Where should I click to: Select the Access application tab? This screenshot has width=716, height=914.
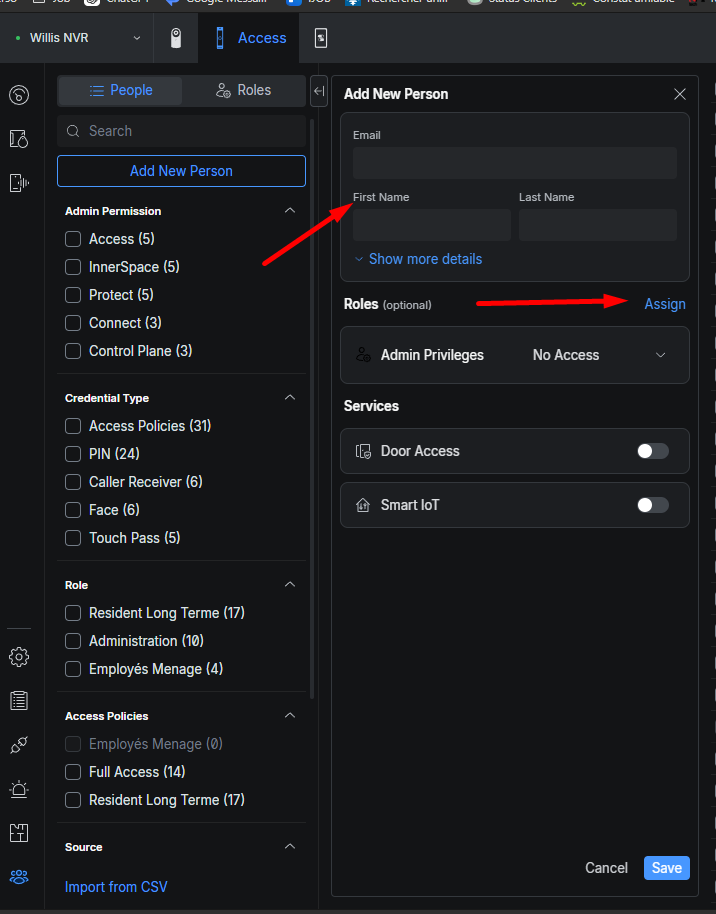tap(250, 38)
